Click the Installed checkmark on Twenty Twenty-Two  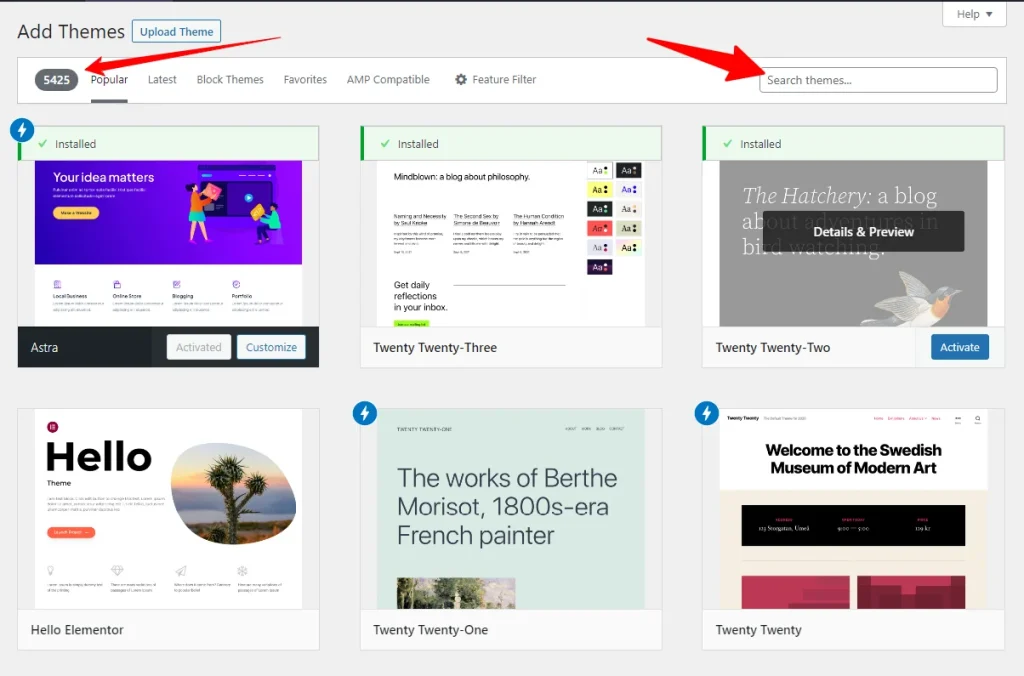726,143
